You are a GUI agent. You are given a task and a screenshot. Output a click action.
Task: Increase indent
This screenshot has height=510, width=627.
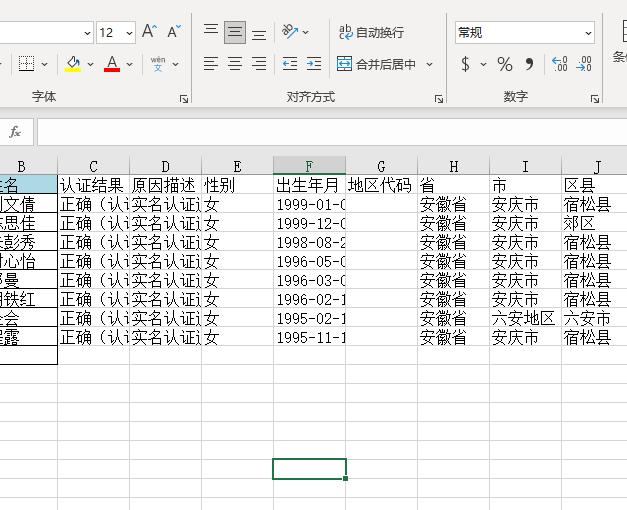[x=314, y=64]
